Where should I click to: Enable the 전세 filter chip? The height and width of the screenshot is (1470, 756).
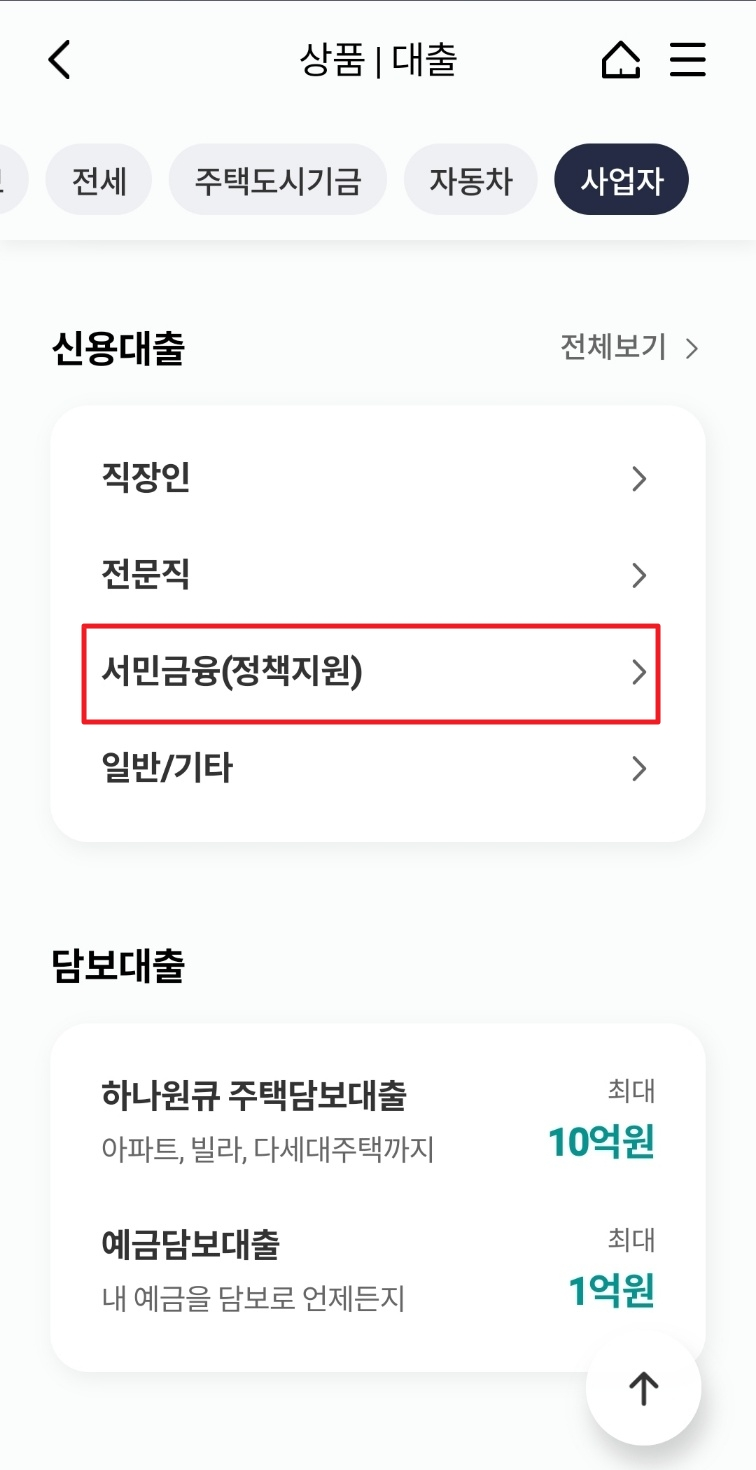point(98,179)
